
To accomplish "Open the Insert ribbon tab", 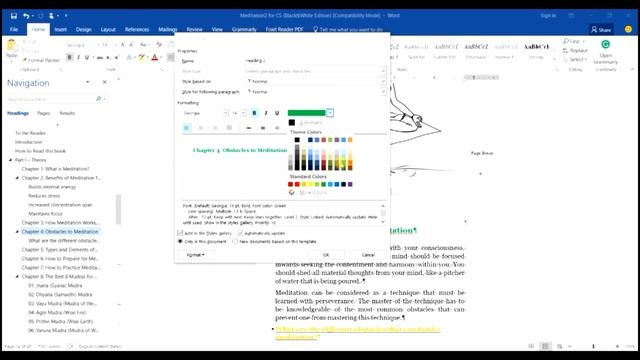I will point(60,29).
